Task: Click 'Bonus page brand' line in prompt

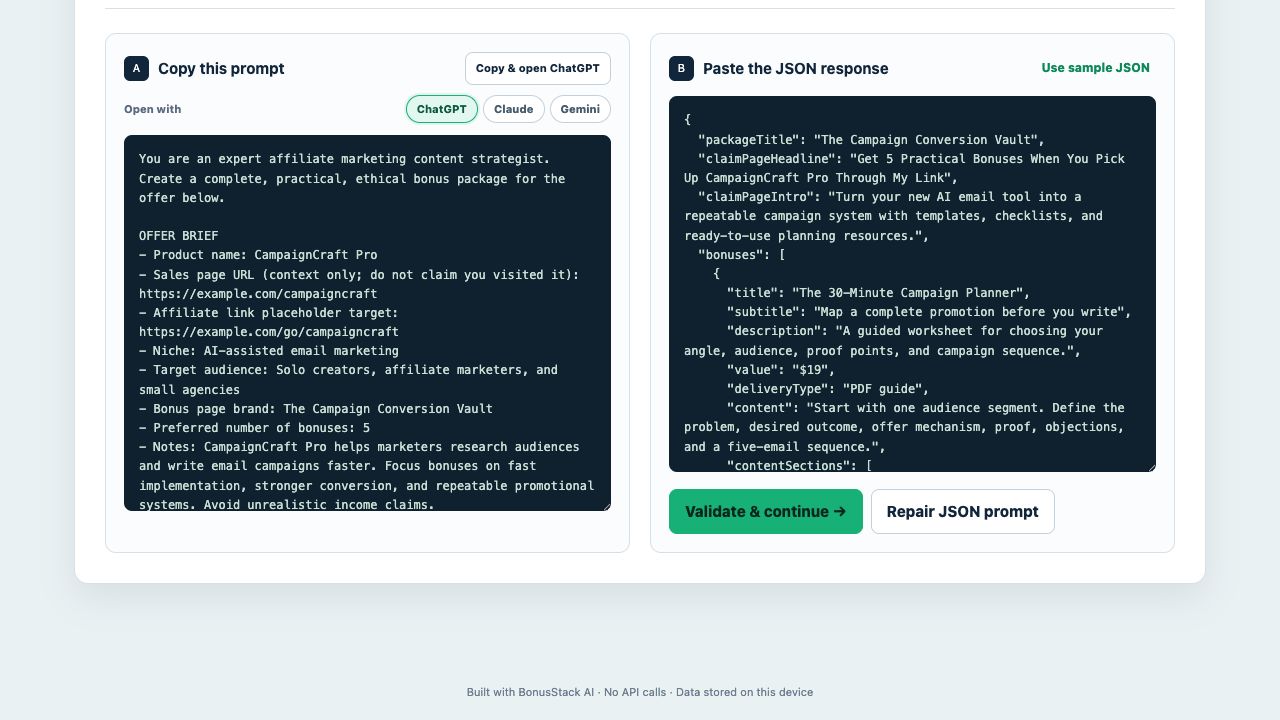Action: (x=316, y=409)
